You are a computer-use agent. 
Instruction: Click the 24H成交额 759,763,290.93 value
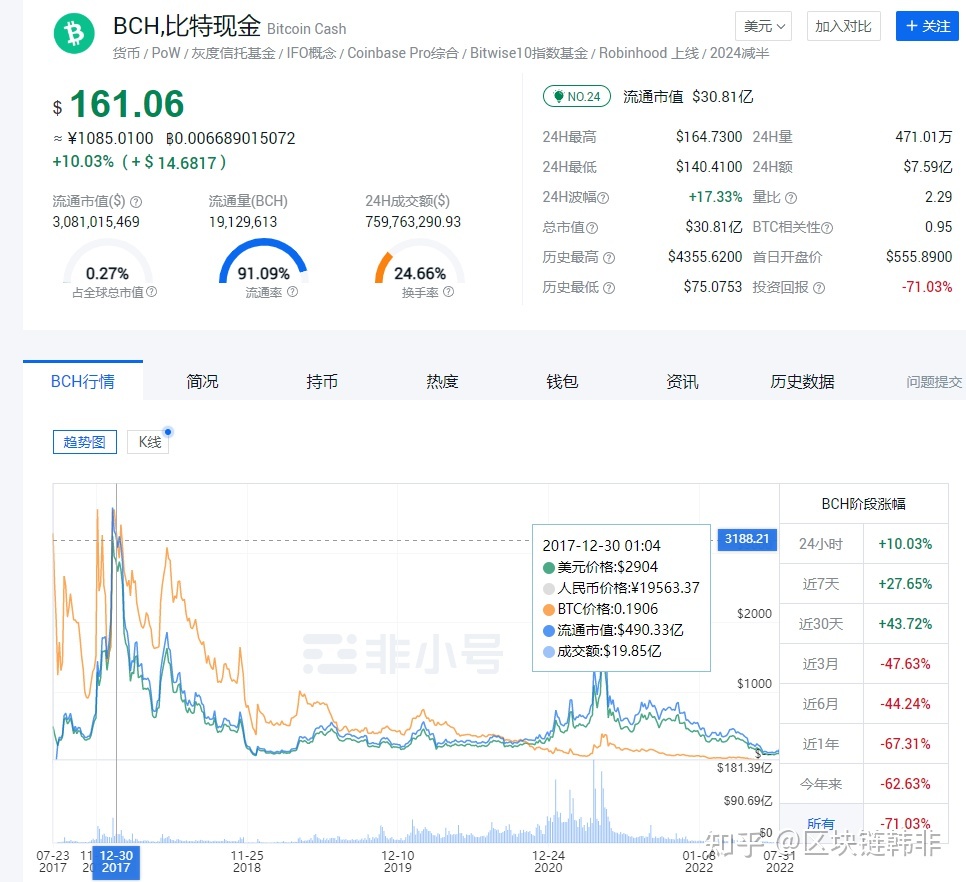pyautogui.click(x=413, y=222)
